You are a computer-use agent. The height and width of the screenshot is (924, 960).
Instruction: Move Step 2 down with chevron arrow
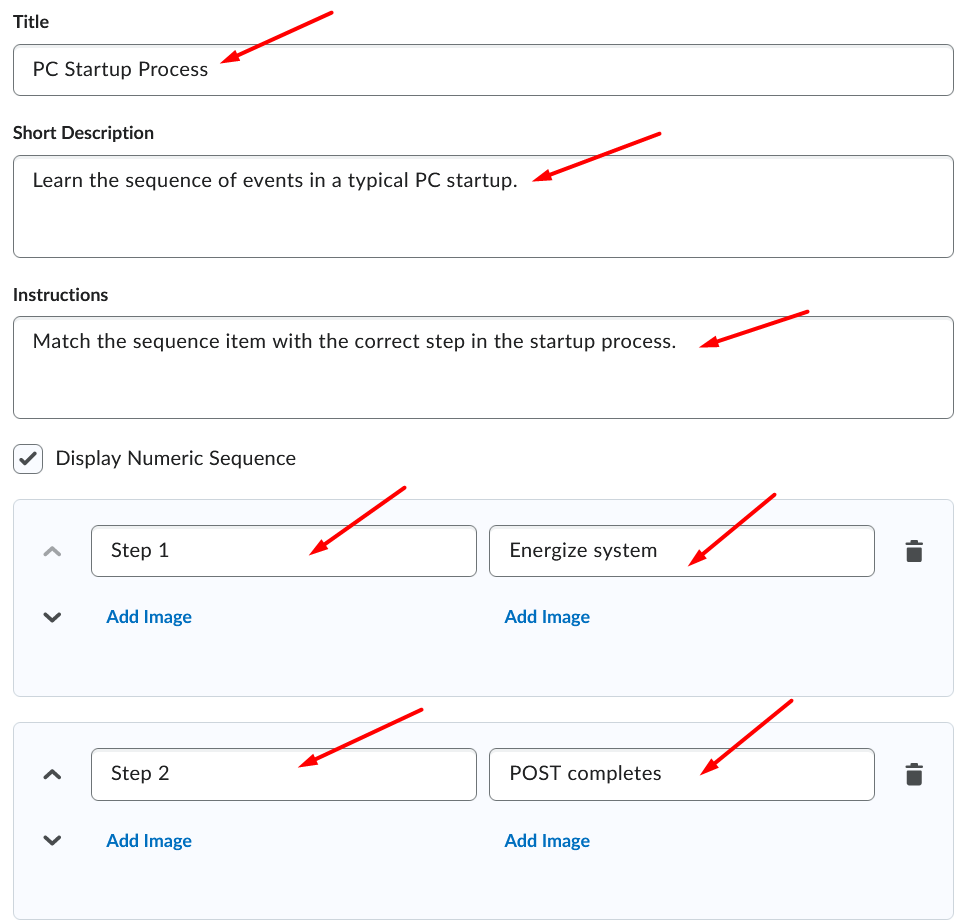(x=53, y=841)
